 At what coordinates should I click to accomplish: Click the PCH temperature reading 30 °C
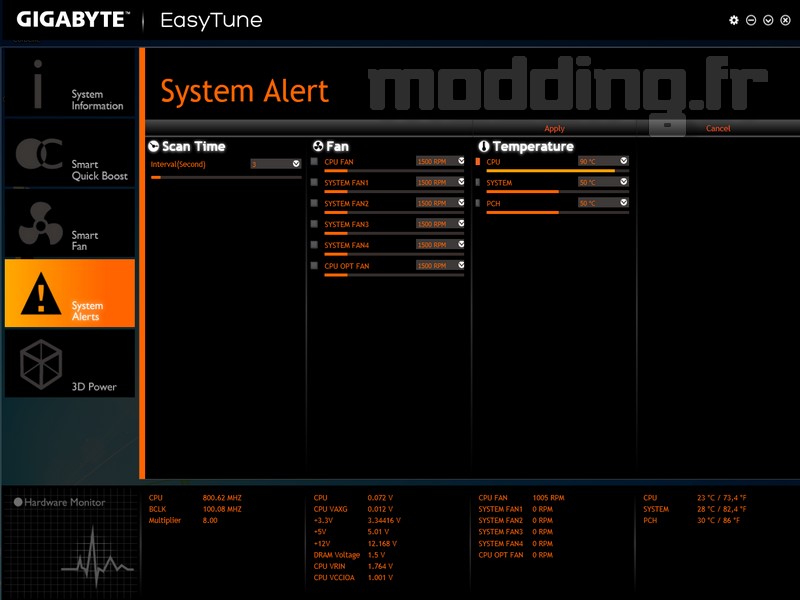(x=718, y=520)
